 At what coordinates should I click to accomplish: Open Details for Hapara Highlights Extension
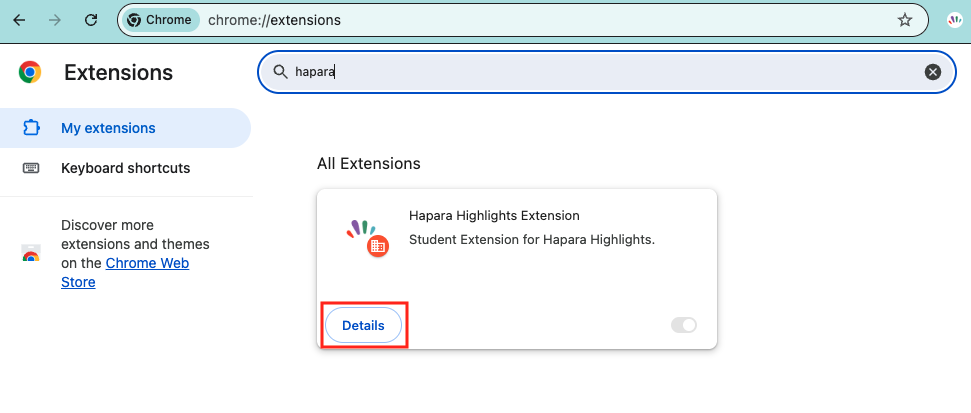point(364,325)
